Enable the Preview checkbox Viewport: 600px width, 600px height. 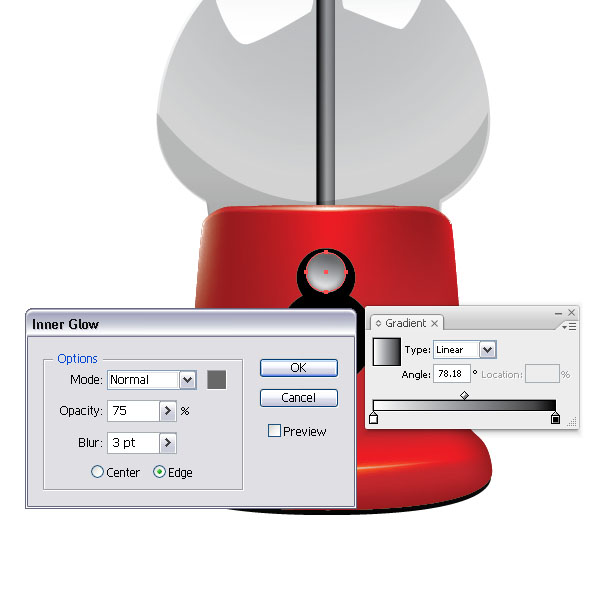click(274, 430)
